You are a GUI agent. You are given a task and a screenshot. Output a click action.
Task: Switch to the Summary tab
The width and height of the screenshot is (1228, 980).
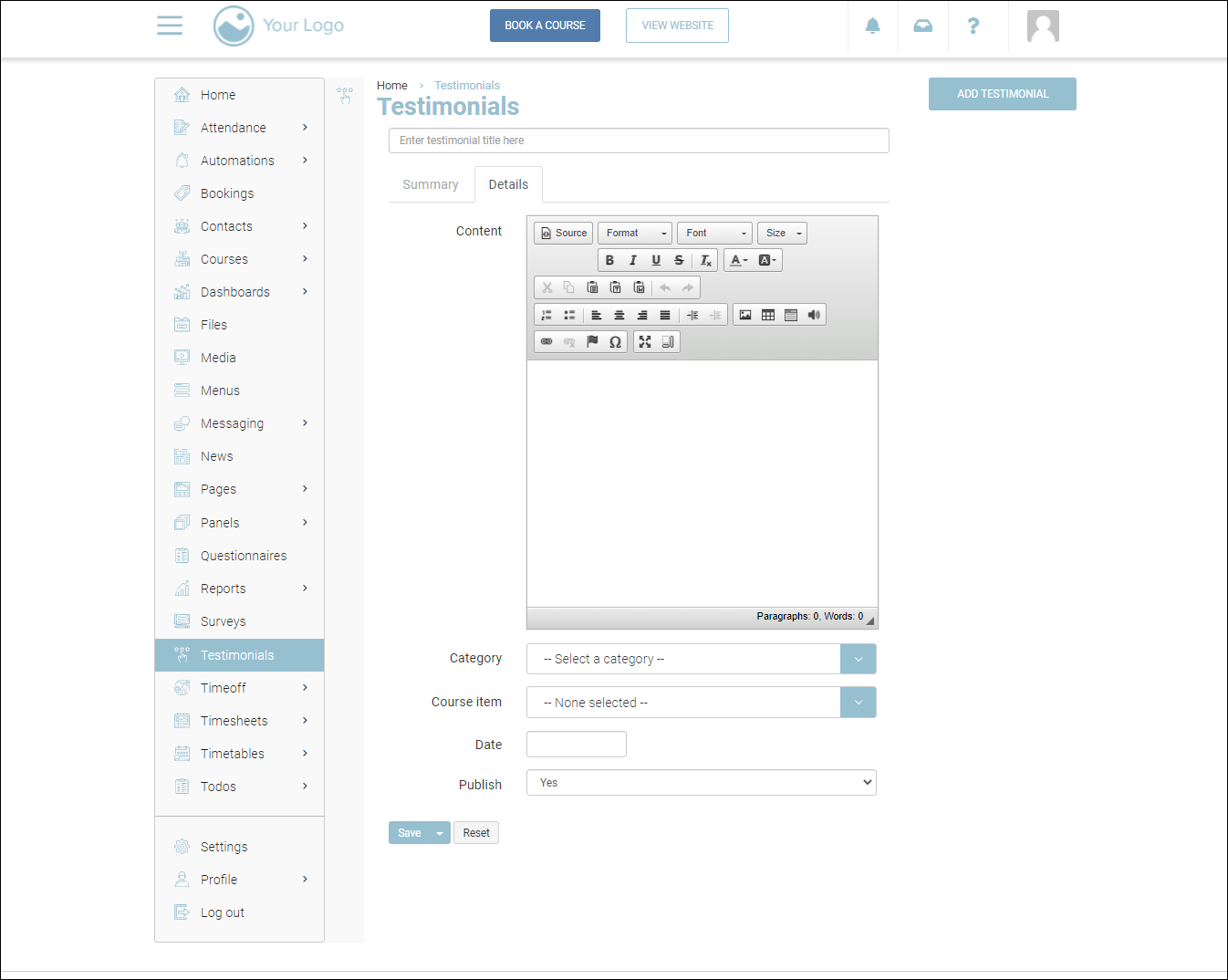(x=431, y=184)
